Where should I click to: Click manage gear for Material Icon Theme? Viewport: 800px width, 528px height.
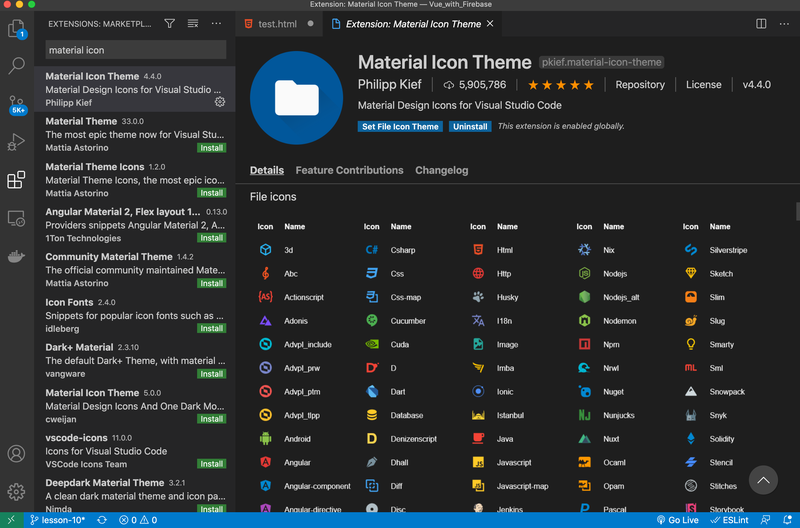(220, 102)
